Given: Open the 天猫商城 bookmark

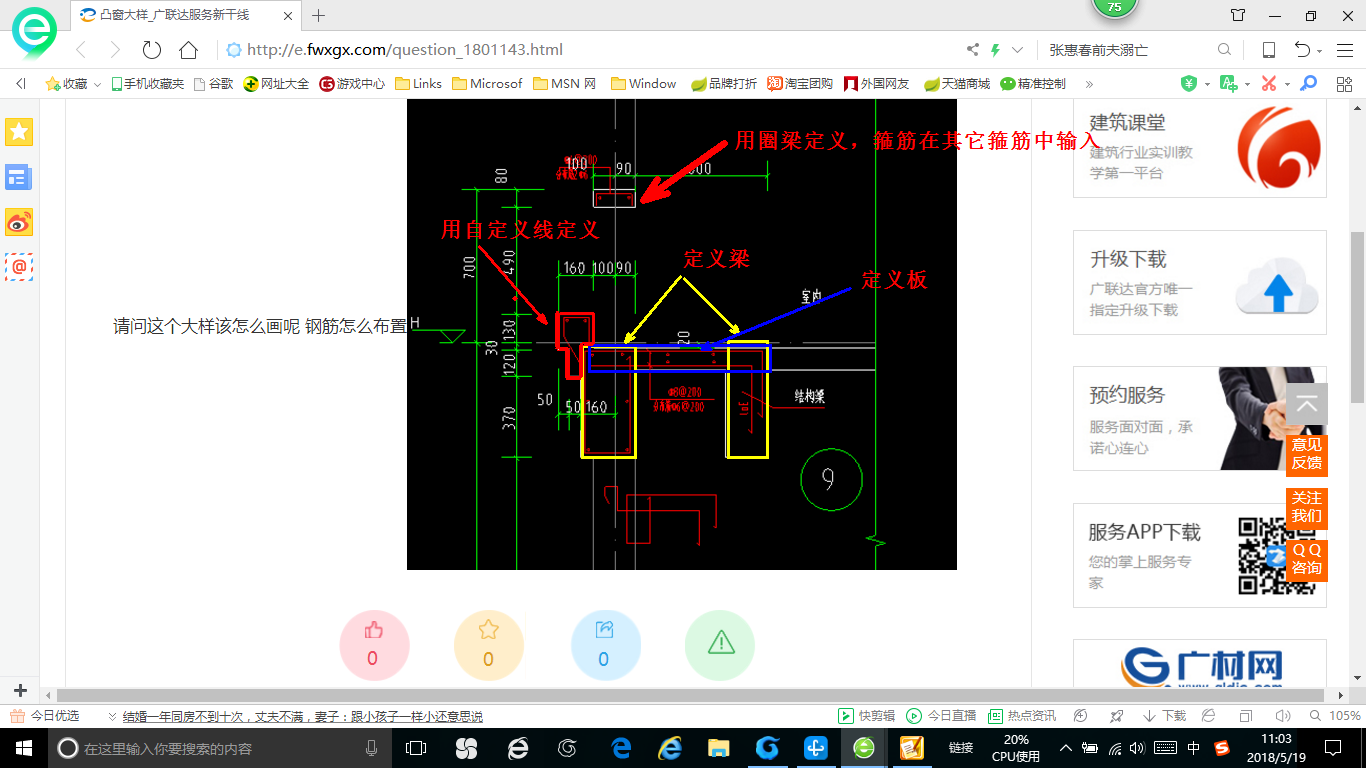Looking at the screenshot, I should (957, 84).
